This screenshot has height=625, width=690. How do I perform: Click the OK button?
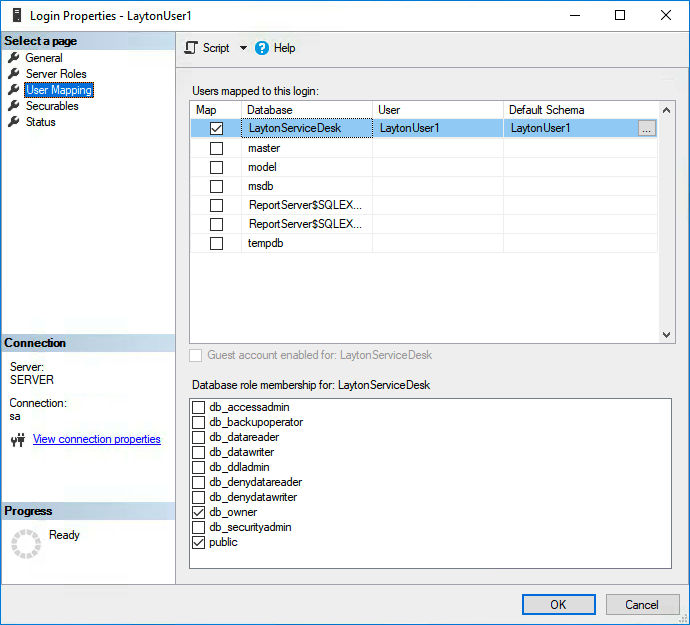pos(558,604)
